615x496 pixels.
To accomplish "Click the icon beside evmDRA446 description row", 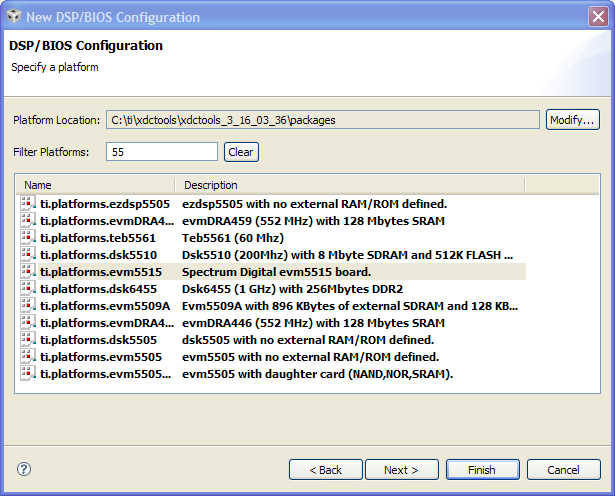I will click(x=28, y=322).
